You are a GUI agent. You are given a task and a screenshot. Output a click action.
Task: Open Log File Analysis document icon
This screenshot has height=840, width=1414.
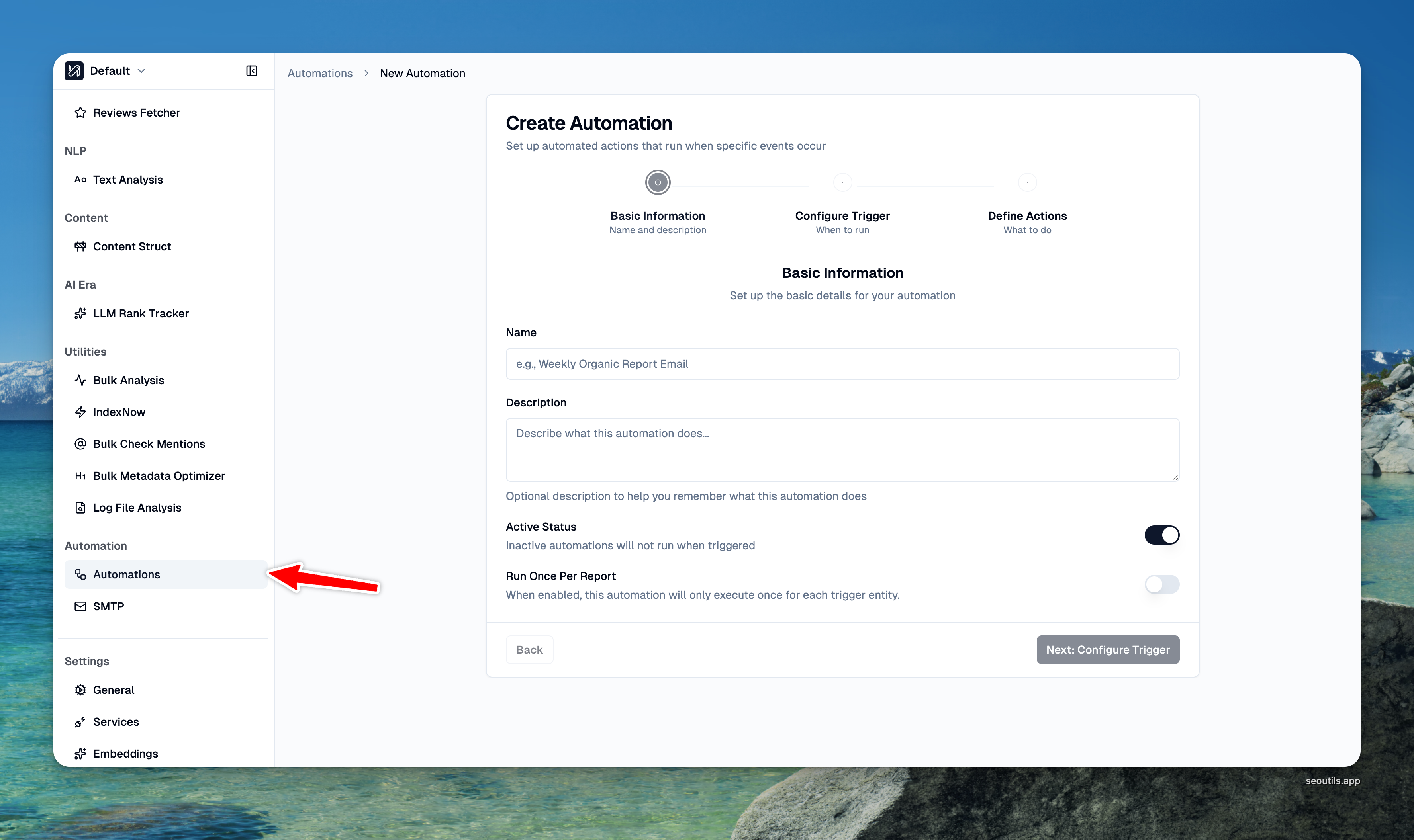coord(80,508)
